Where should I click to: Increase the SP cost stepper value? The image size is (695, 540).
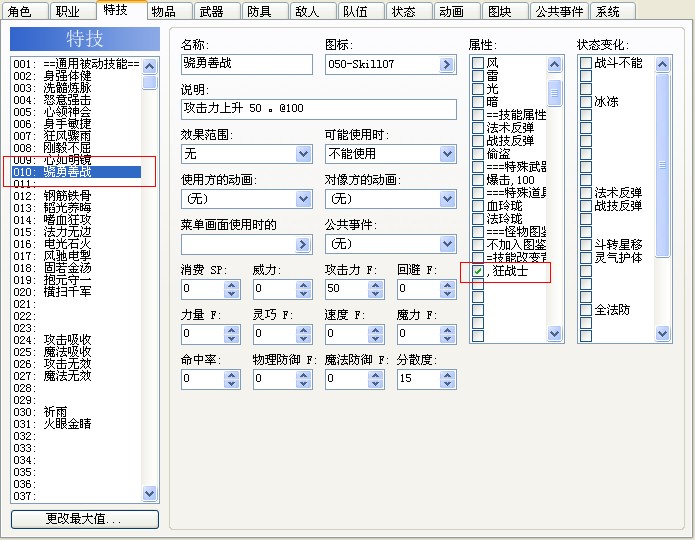[231, 285]
